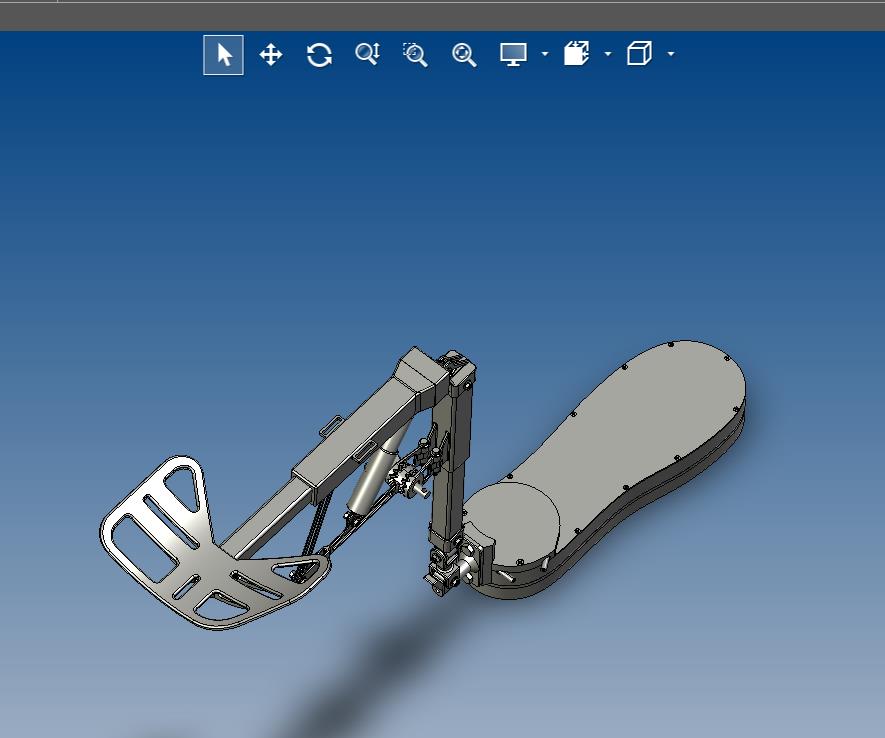Select the arrow pointer tool

[224, 55]
